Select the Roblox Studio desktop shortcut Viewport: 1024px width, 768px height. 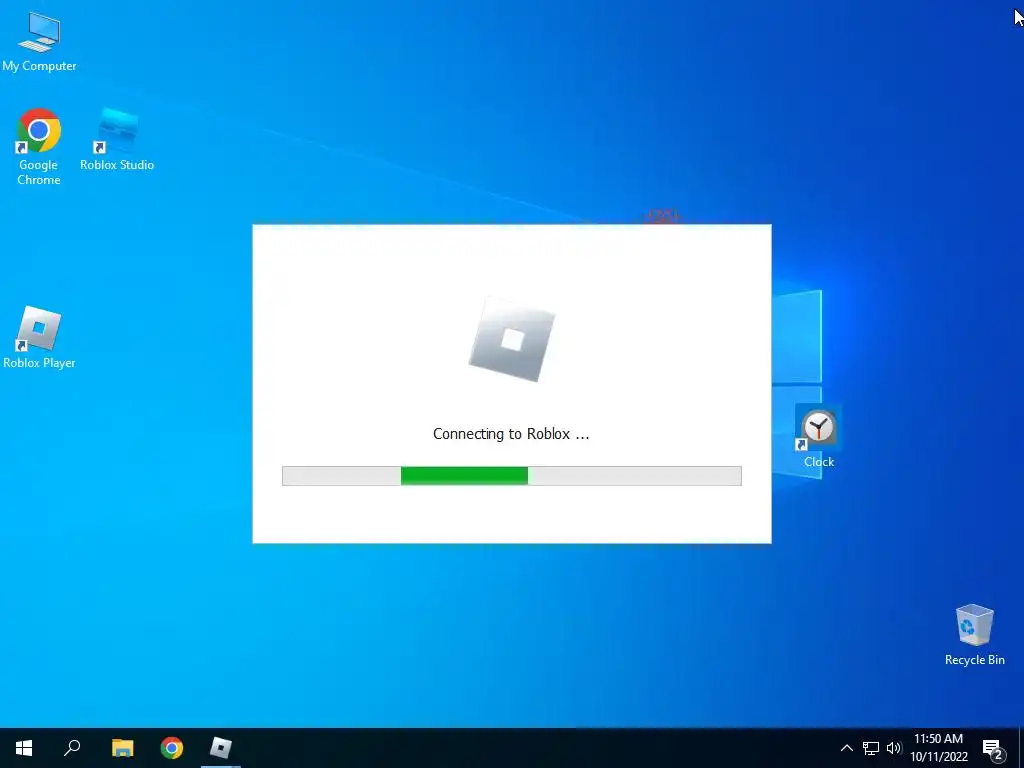(117, 140)
